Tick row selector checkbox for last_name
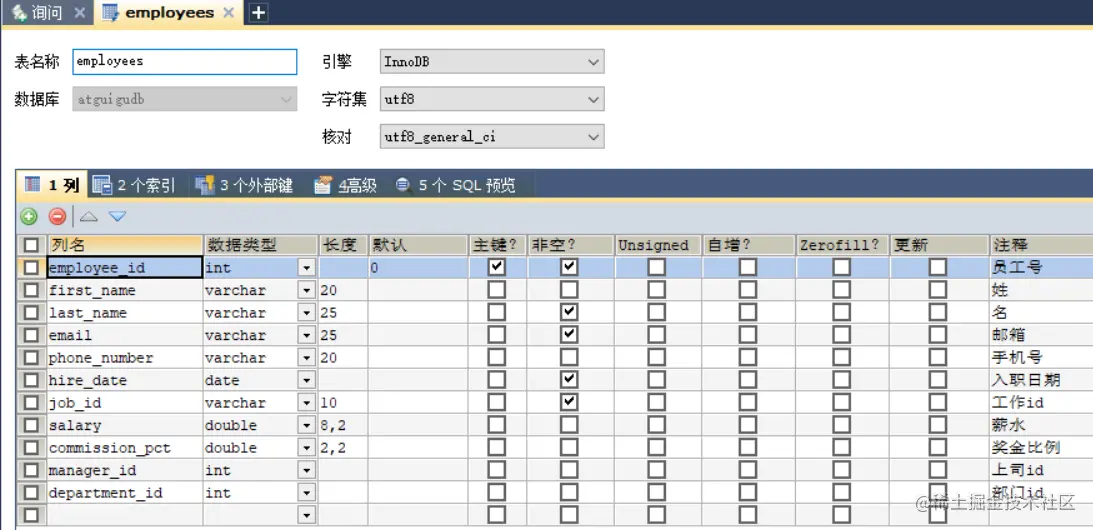The image size is (1093, 530). pyautogui.click(x=31, y=312)
